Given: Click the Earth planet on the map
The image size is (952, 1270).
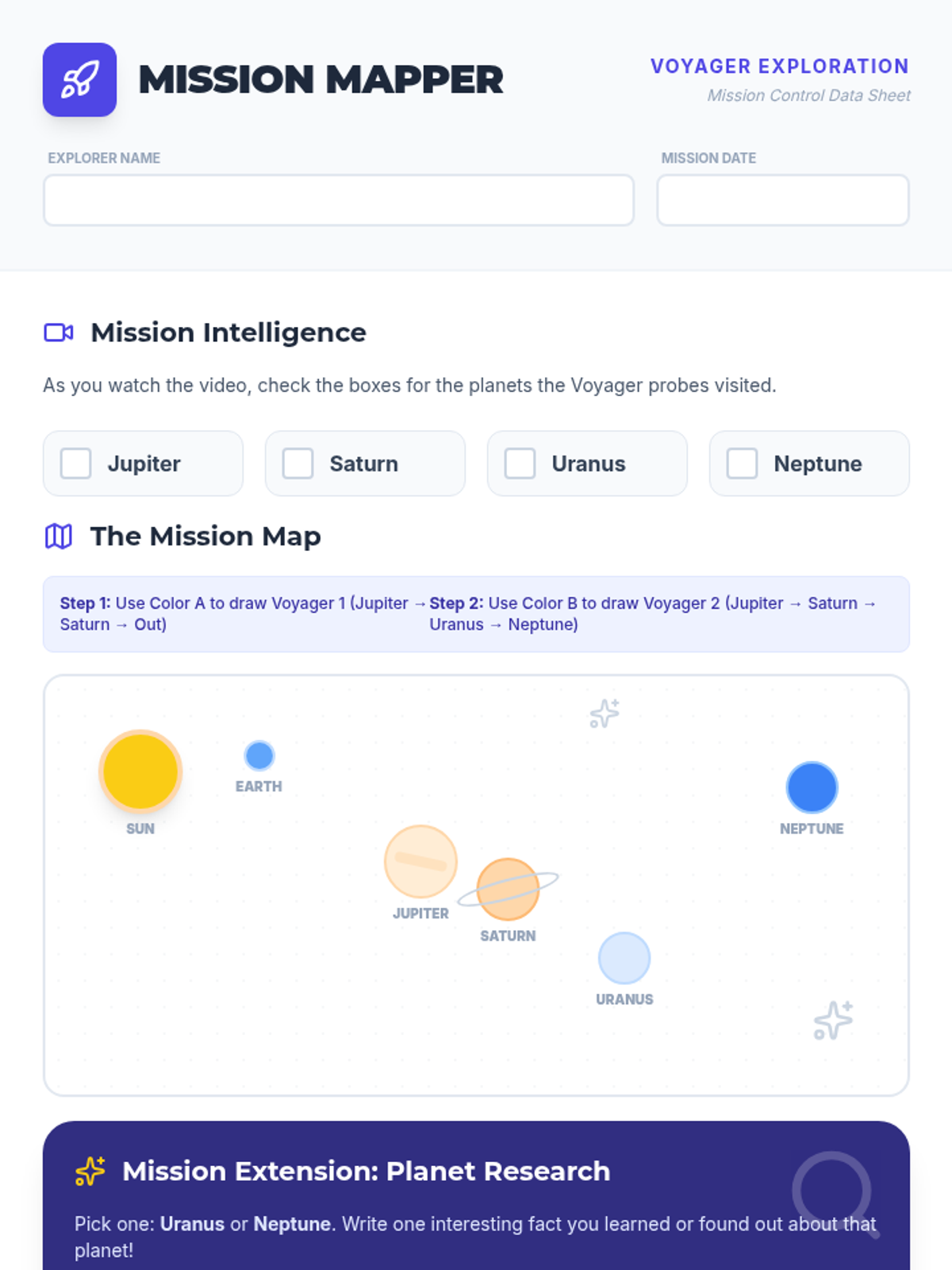Looking at the screenshot, I should pos(259,756).
